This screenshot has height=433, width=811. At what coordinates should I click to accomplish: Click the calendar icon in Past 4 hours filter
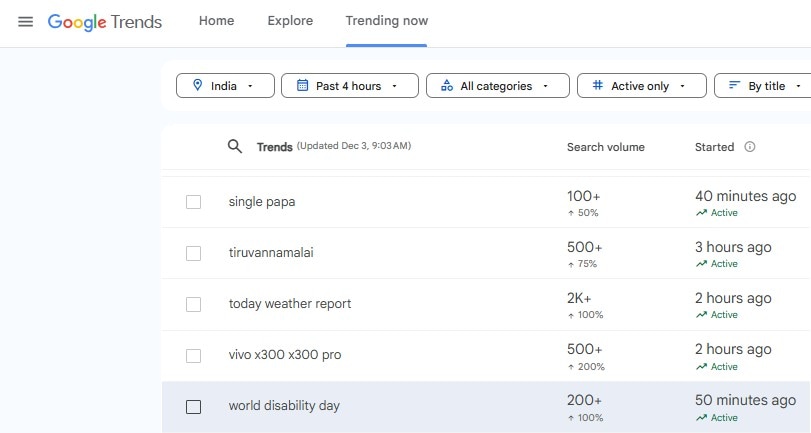click(302, 86)
